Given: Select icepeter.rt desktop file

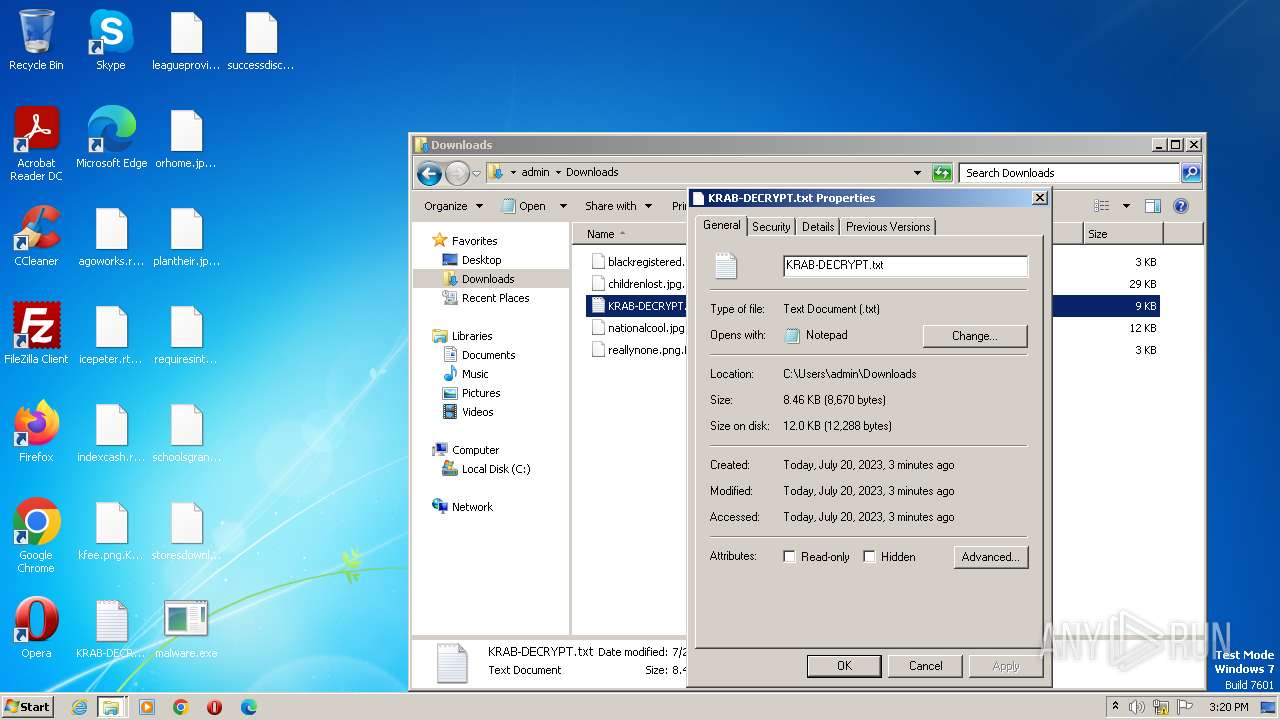Looking at the screenshot, I should pos(111,334).
